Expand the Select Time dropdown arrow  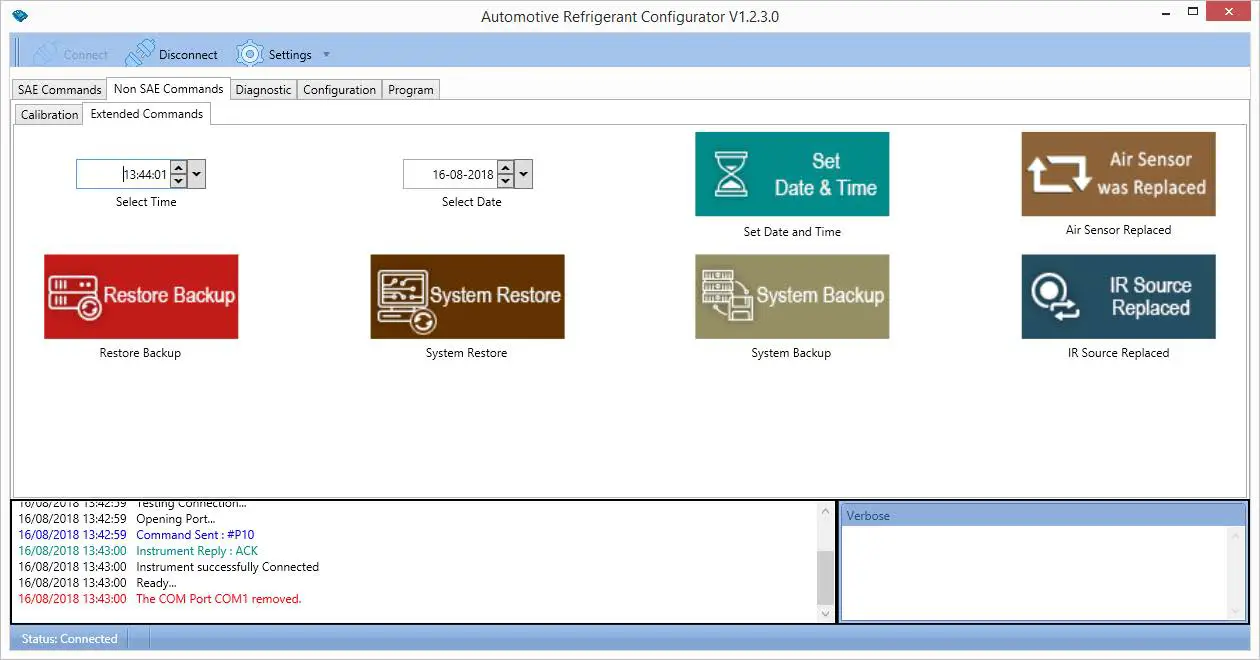pos(196,173)
